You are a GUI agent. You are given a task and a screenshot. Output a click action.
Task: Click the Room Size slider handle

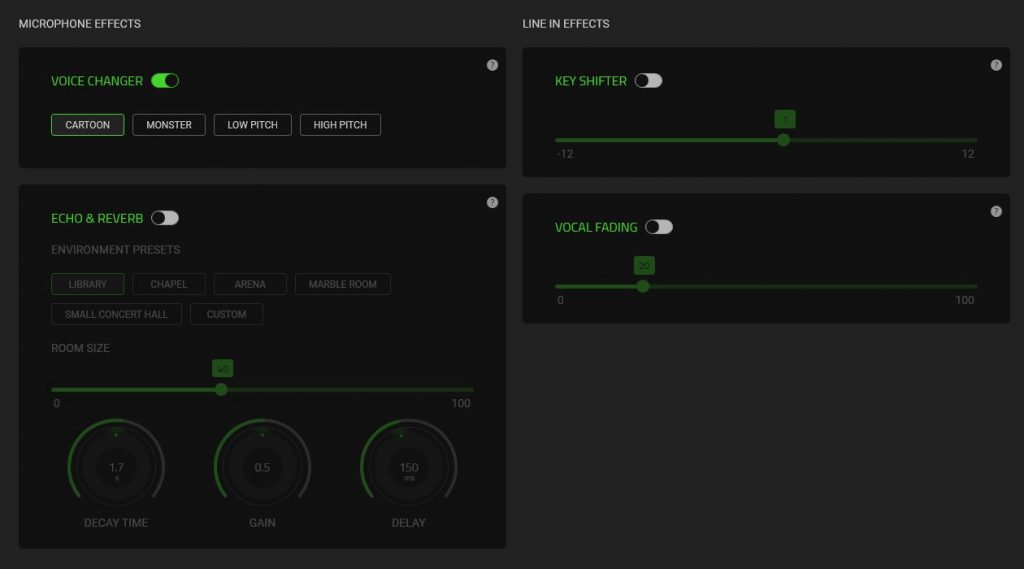pyautogui.click(x=221, y=389)
